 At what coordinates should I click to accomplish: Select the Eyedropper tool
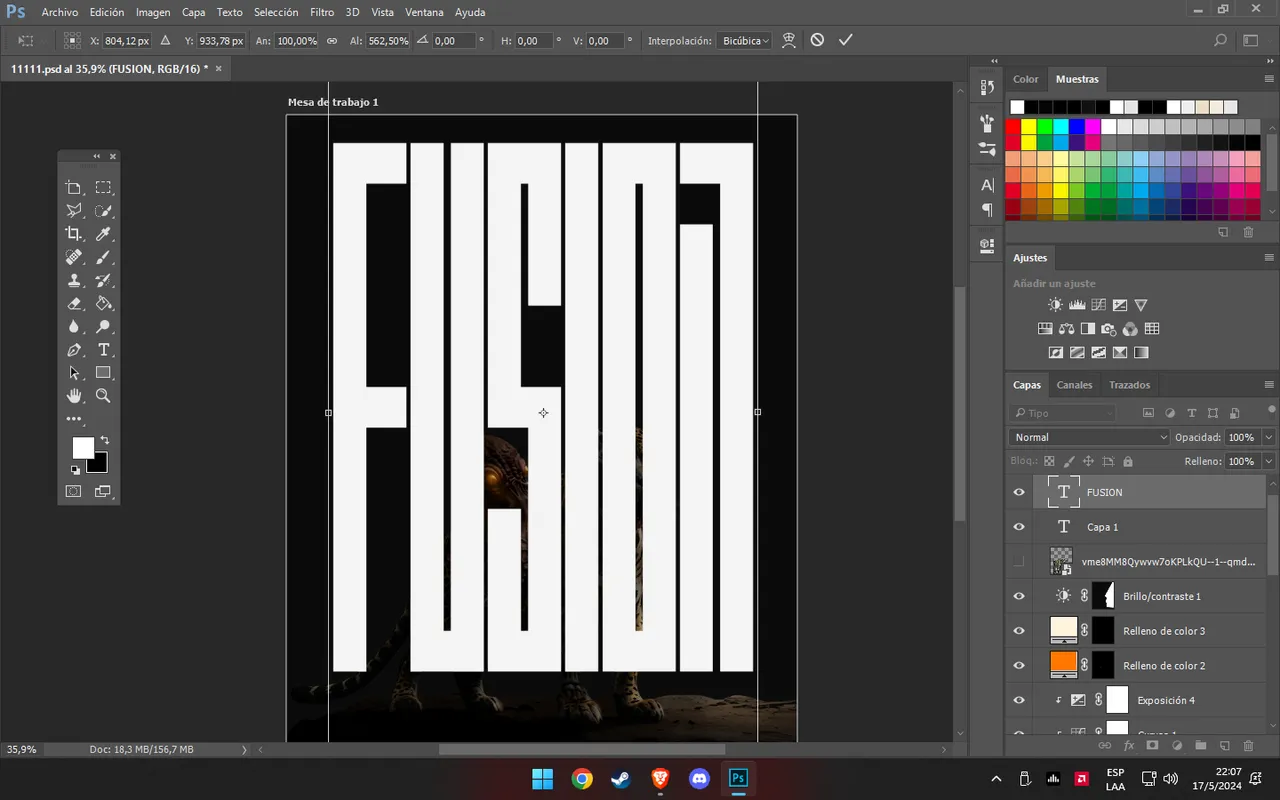[103, 234]
